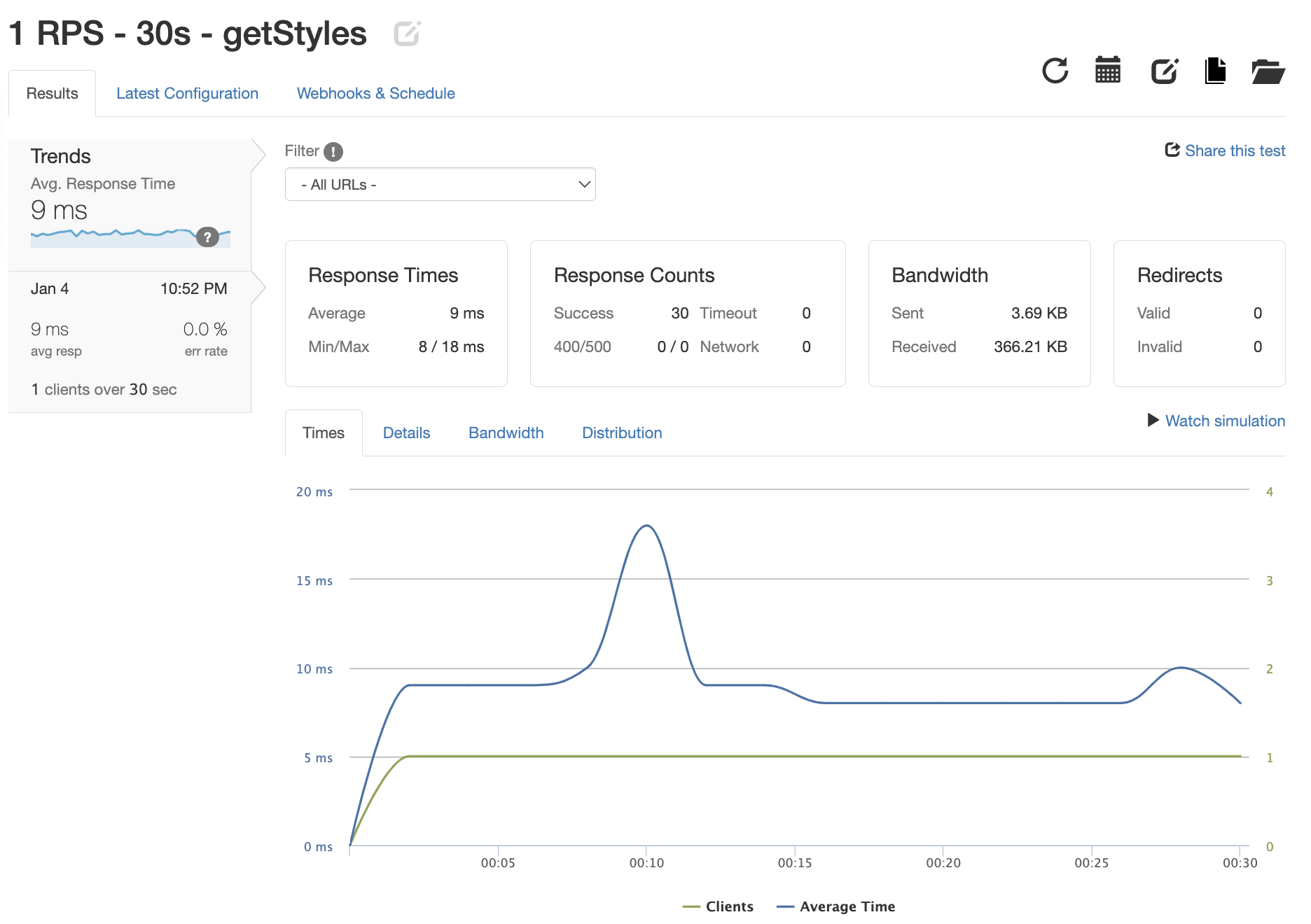Click the '8 / 18 ms' Min/Max value
Image resolution: width=1311 pixels, height=924 pixels.
click(451, 346)
